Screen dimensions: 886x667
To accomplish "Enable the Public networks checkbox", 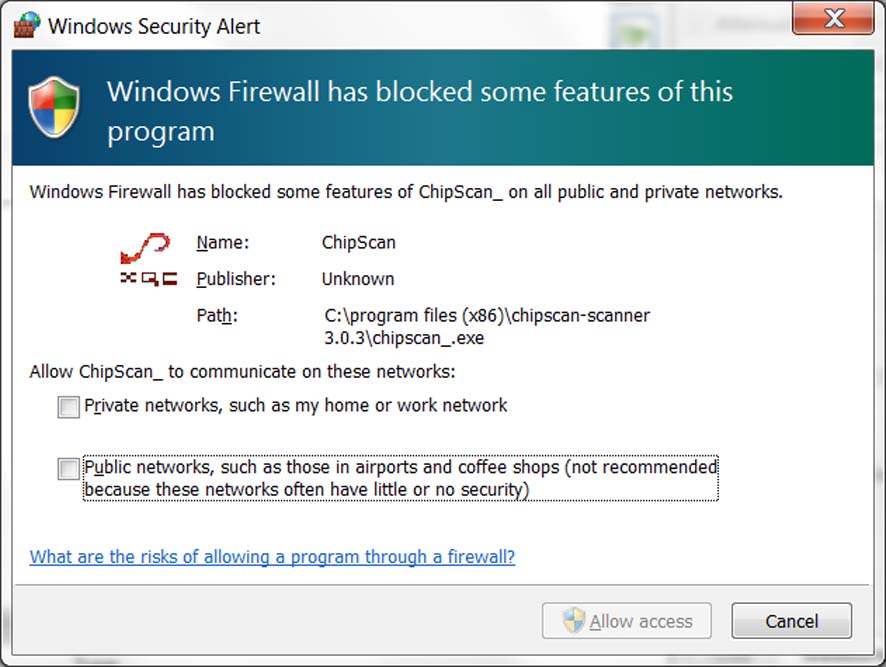I will [68, 469].
